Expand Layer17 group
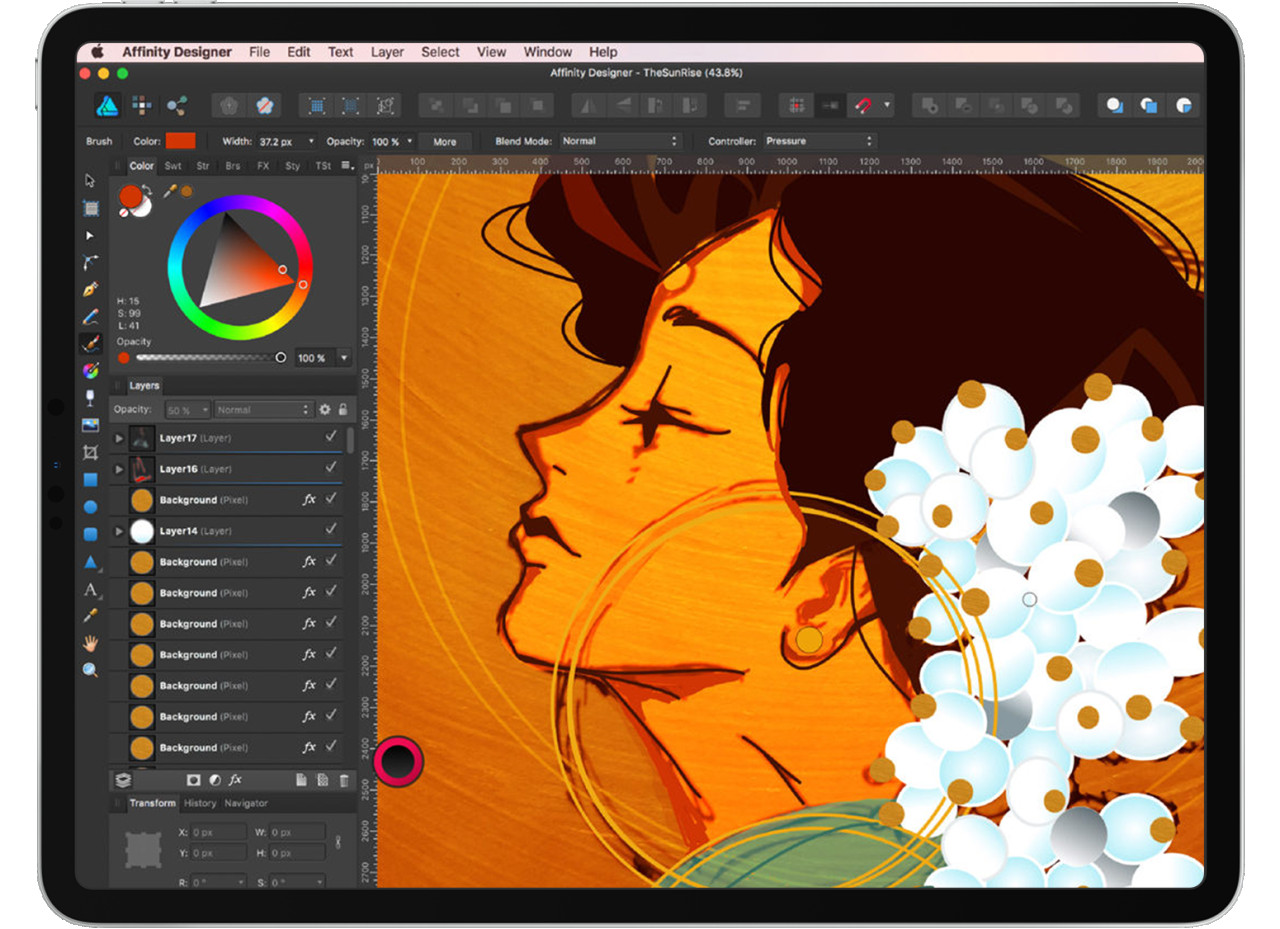 [x=119, y=438]
